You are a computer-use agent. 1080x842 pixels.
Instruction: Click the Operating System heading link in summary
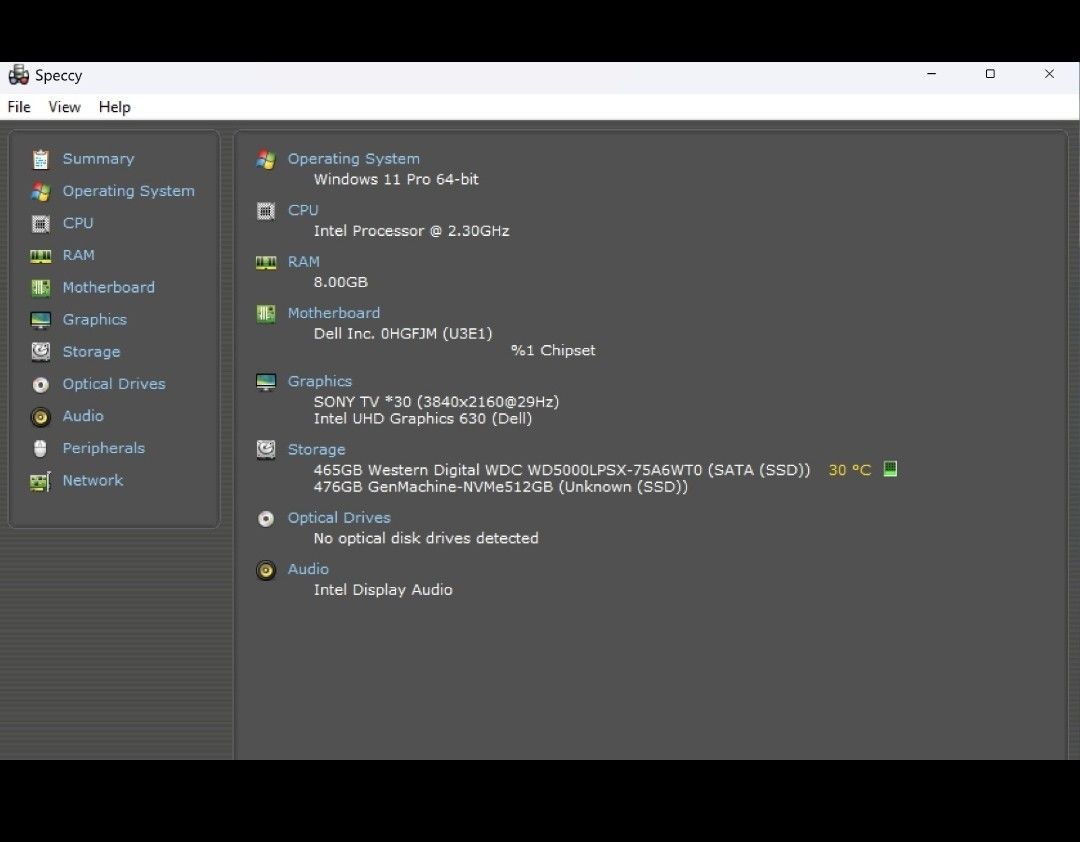pos(354,159)
